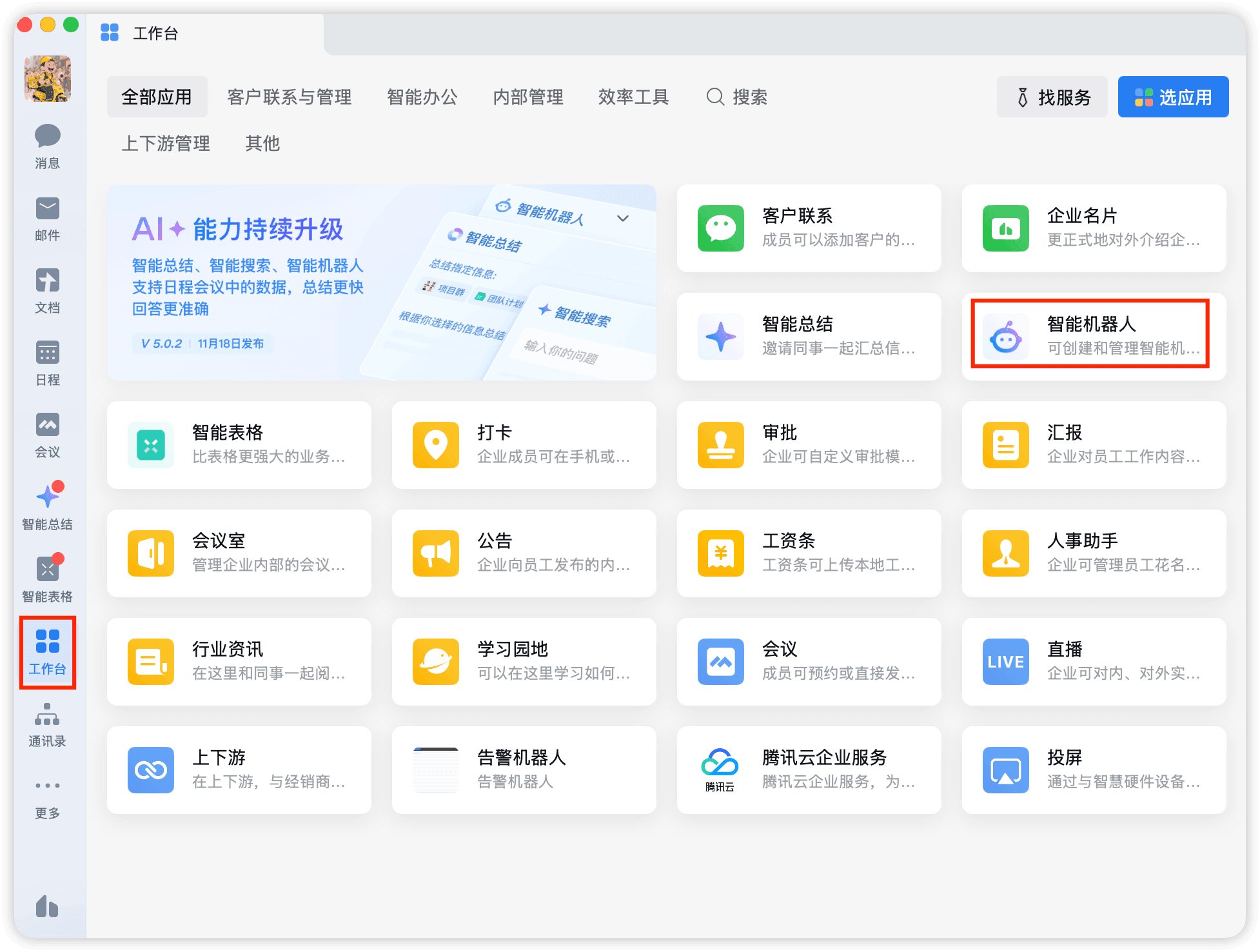Click the 找服务 button
1260x952 pixels.
(1052, 97)
